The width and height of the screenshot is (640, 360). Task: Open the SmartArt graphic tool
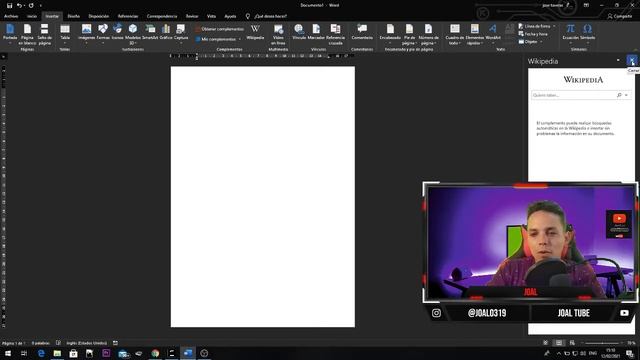point(150,32)
